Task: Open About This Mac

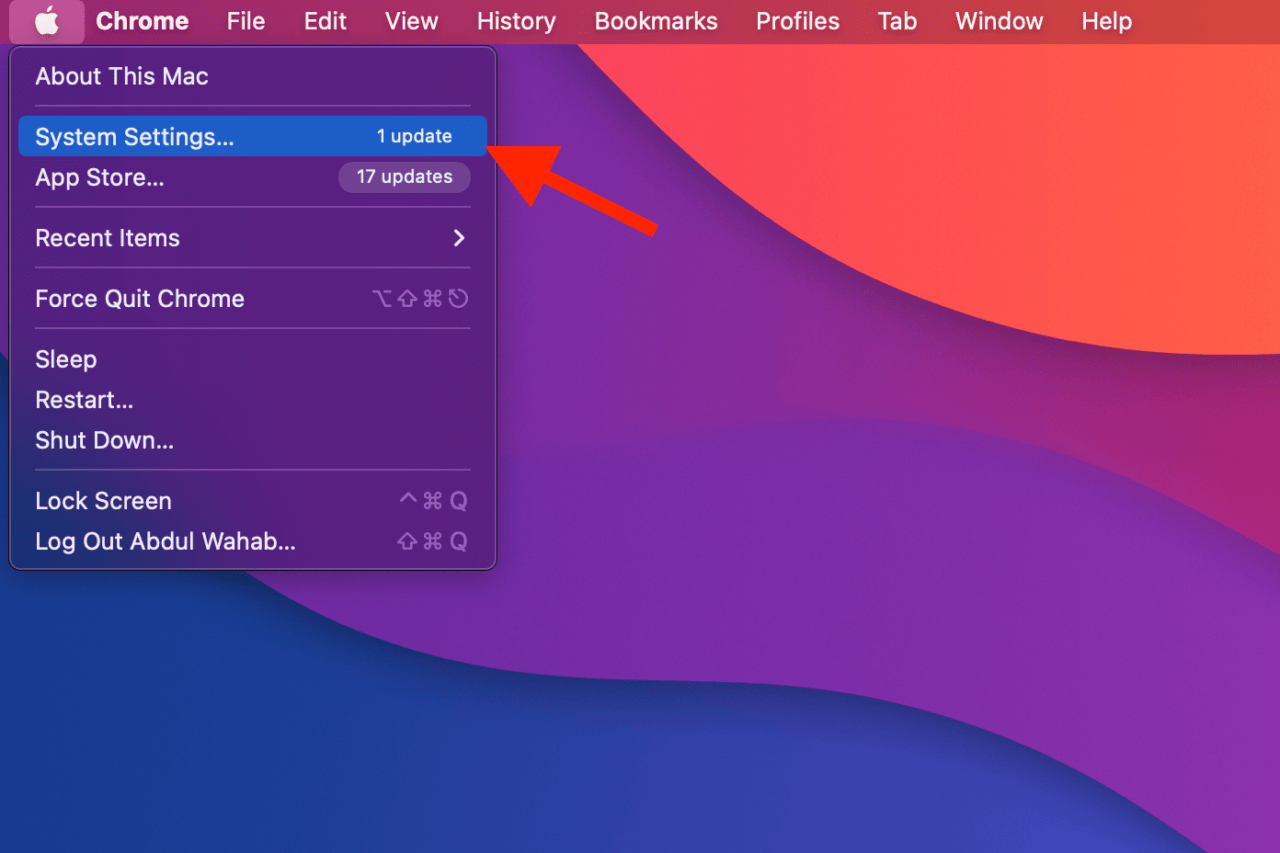Action: (252, 76)
